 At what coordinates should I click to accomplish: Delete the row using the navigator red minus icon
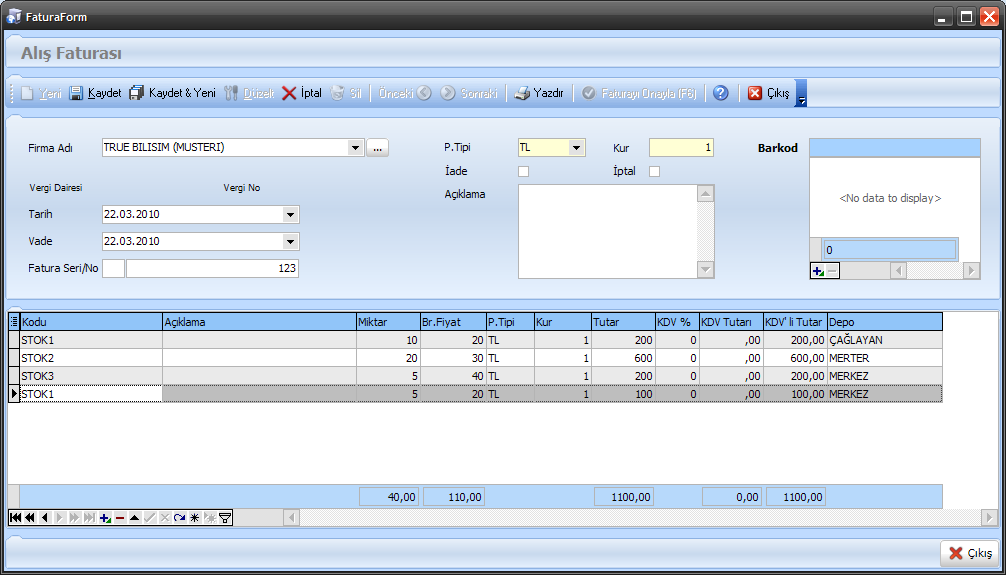[x=120, y=518]
